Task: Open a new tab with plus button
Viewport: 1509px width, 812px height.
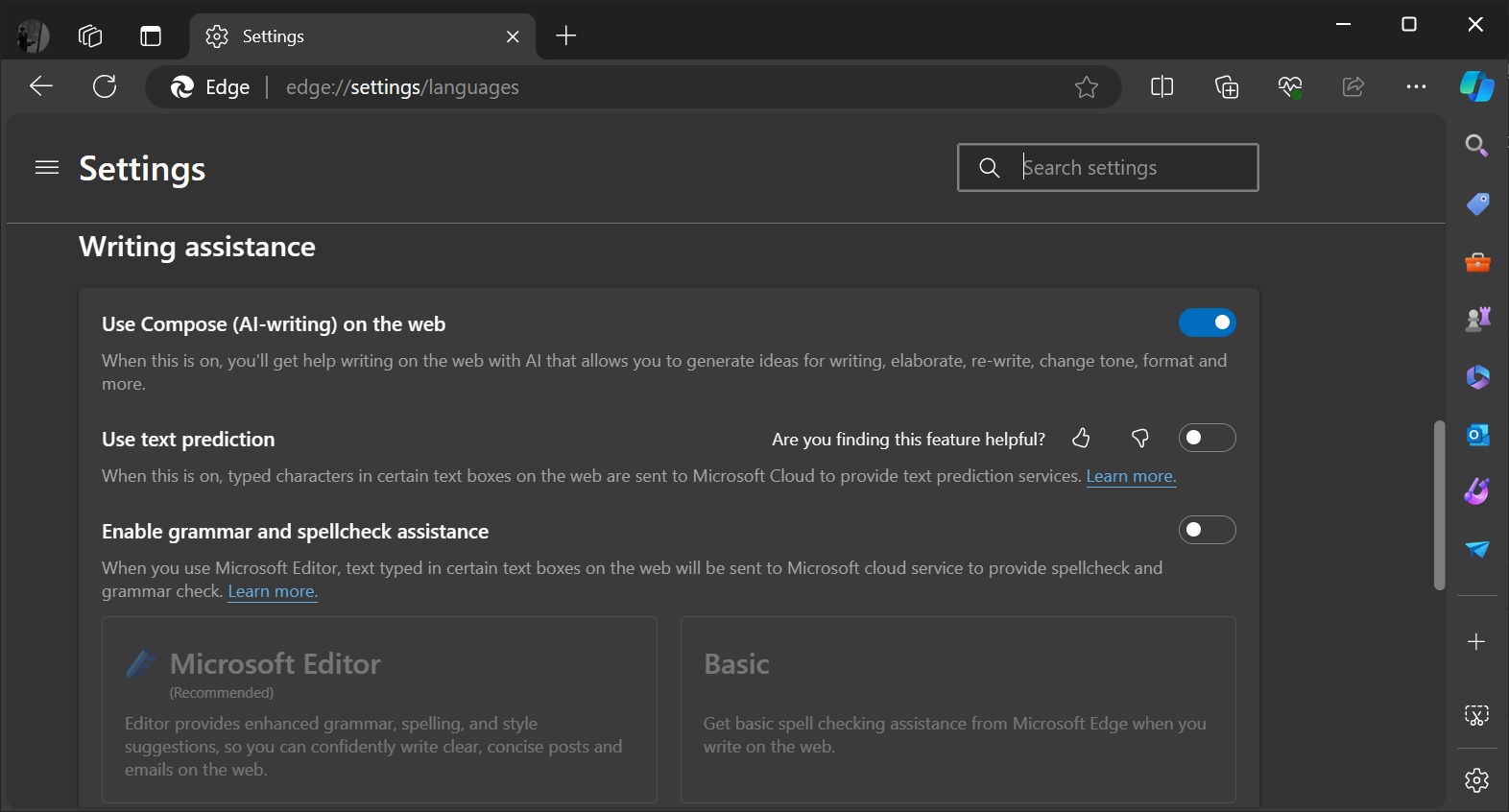Action: pyautogui.click(x=566, y=36)
